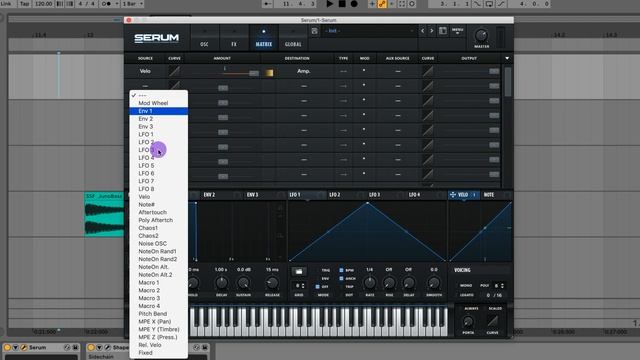Go to previous Serum preset arrow
This screenshot has height=360, width=640.
coord(422,31)
